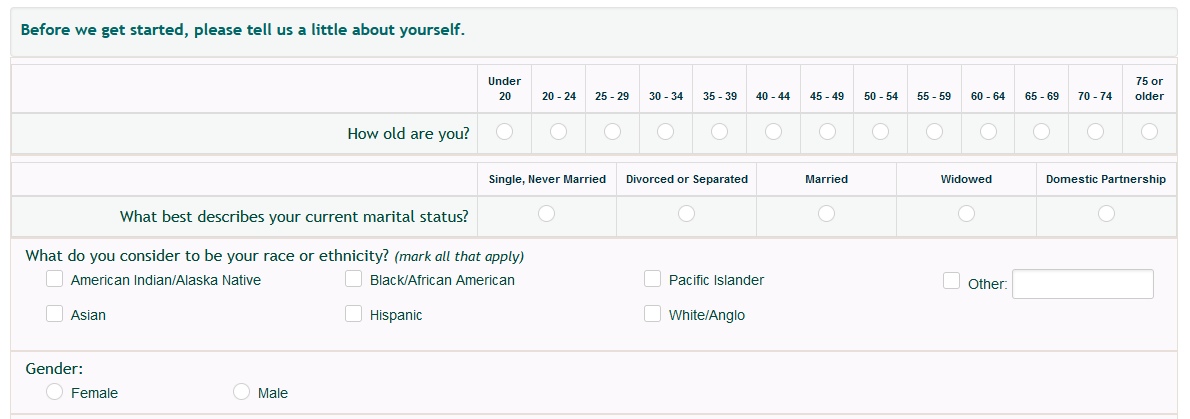This screenshot has height=419, width=1190.
Task: Select age range 50 - 54
Action: click(881, 131)
